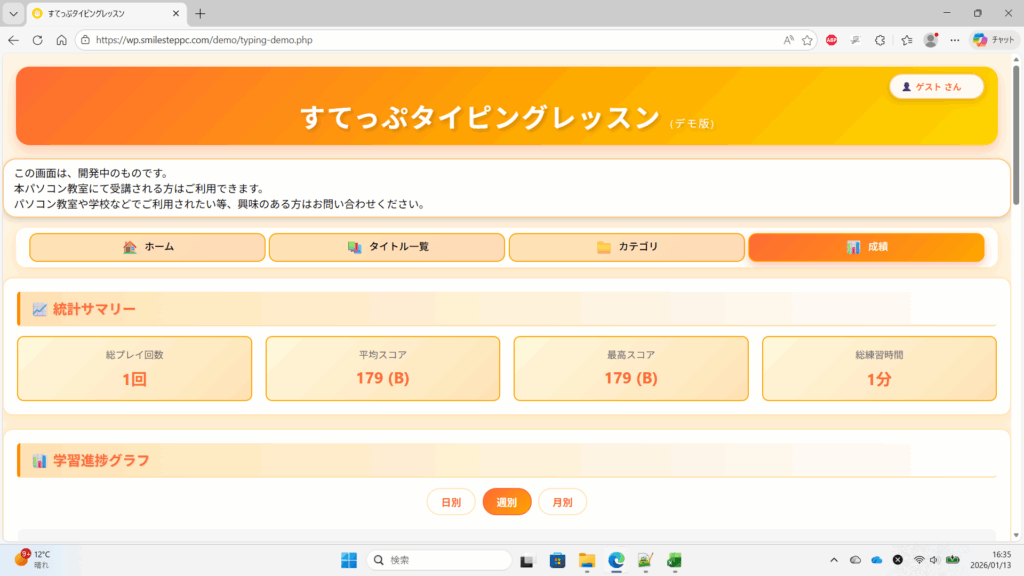Viewport: 1024px width, 576px height.
Task: Click the taskbar 検索 search box
Action: pos(440,560)
